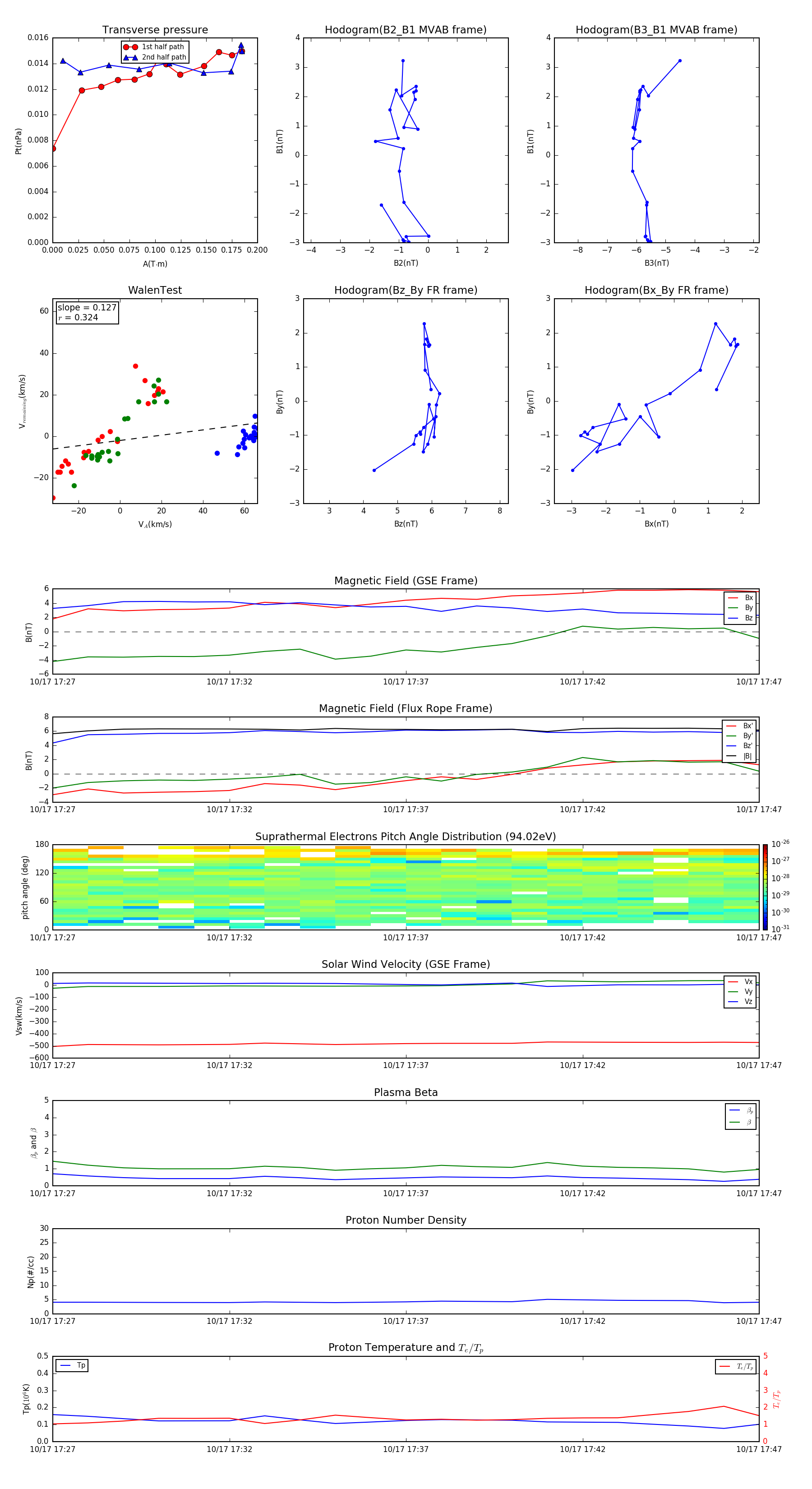Click the 'Vz' legend entry in Solar Wind plot

[x=740, y=1001]
